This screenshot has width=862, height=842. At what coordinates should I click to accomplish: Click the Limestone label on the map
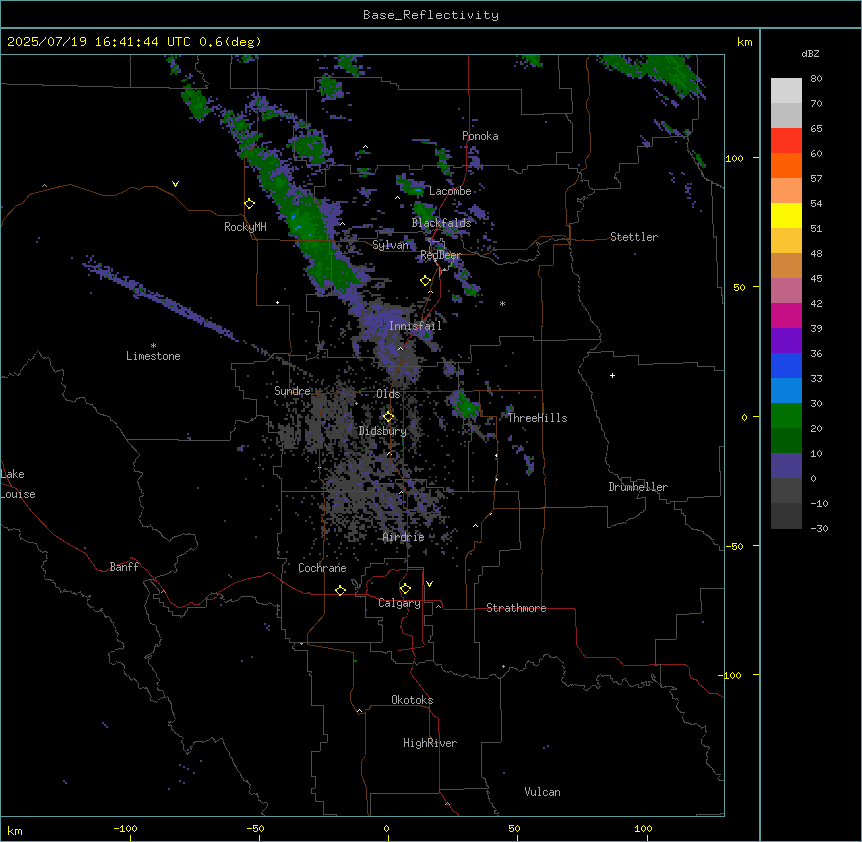[153, 356]
